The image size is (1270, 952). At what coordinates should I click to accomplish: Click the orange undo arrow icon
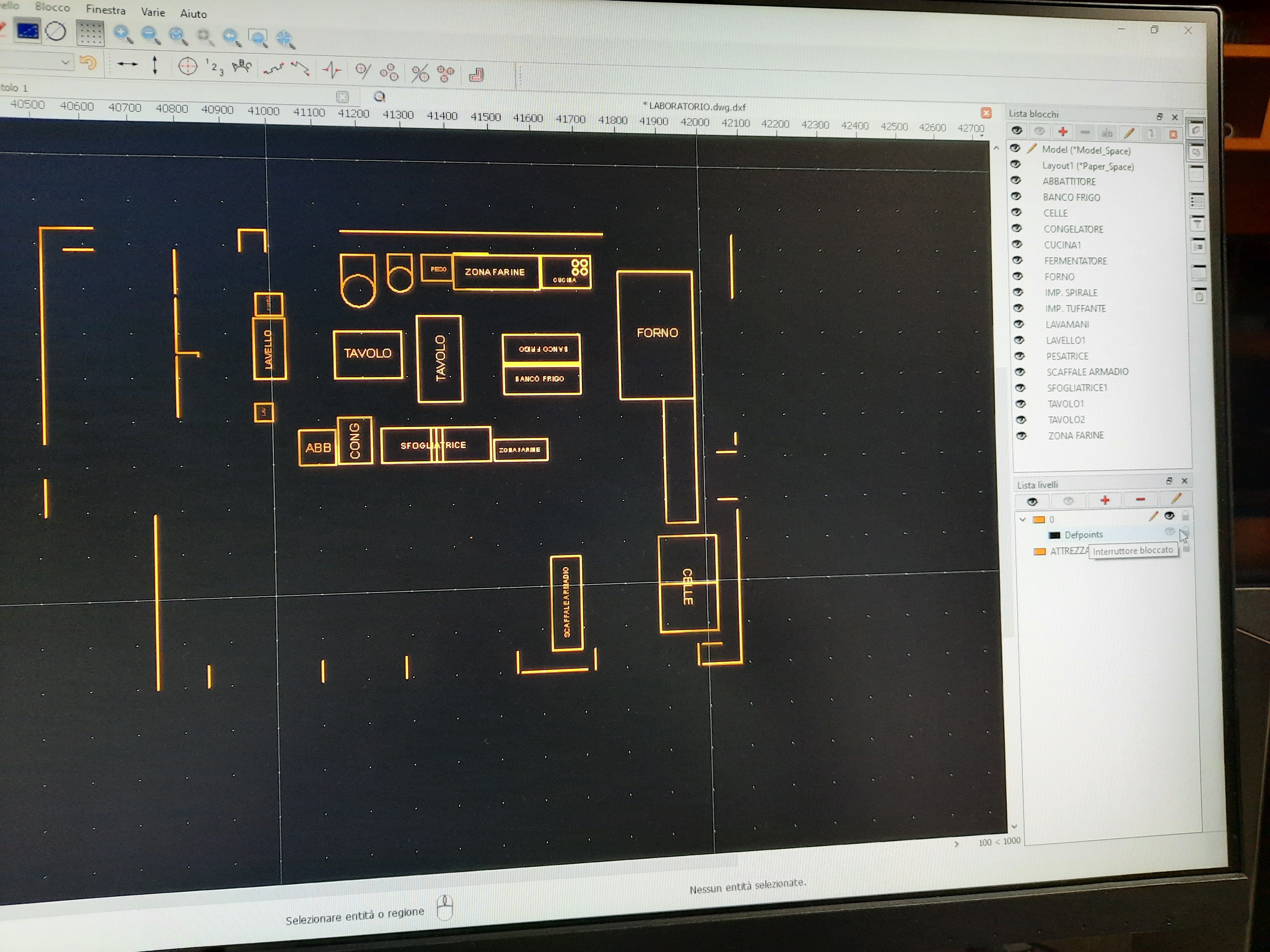pyautogui.click(x=88, y=62)
